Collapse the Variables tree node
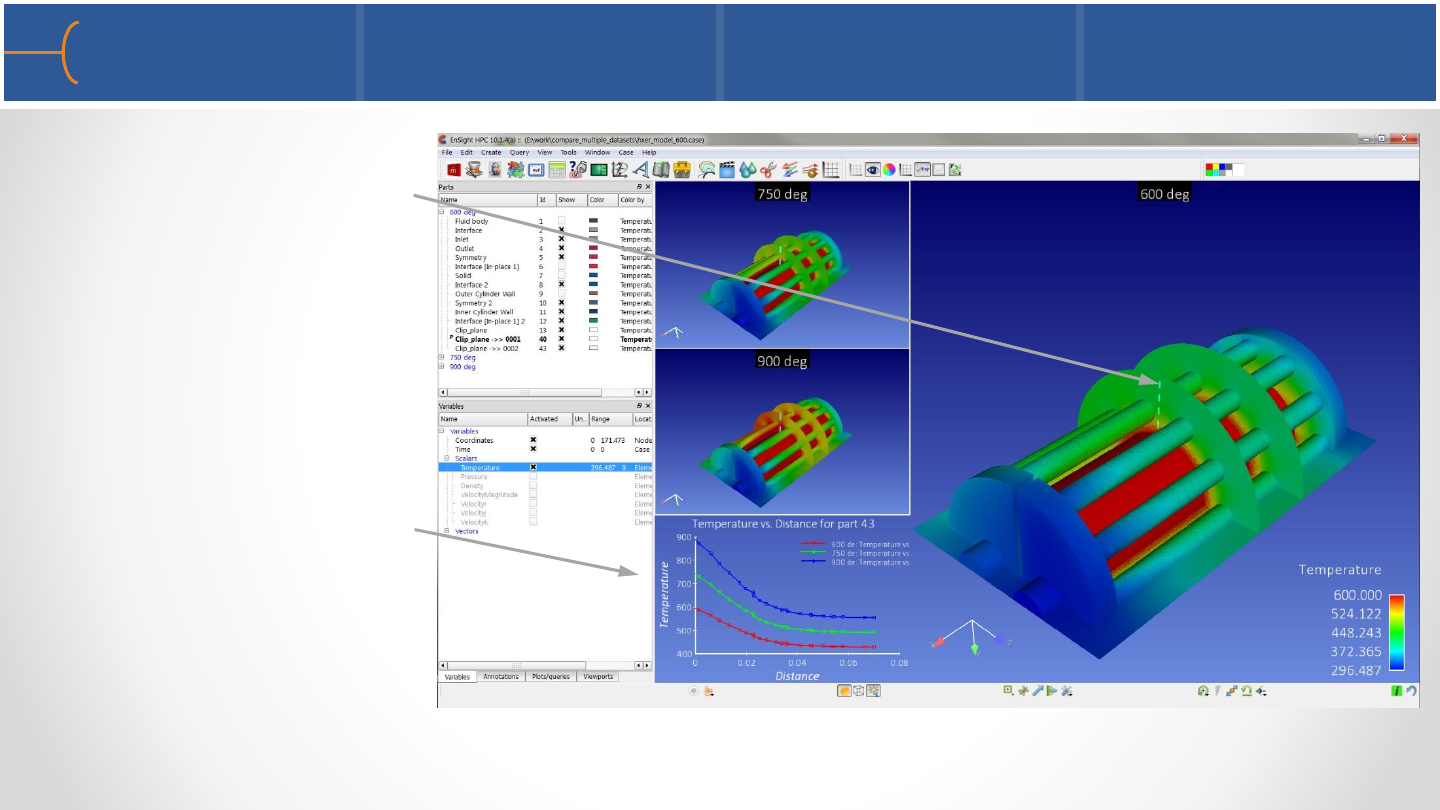Viewport: 1440px width, 810px height. click(442, 431)
